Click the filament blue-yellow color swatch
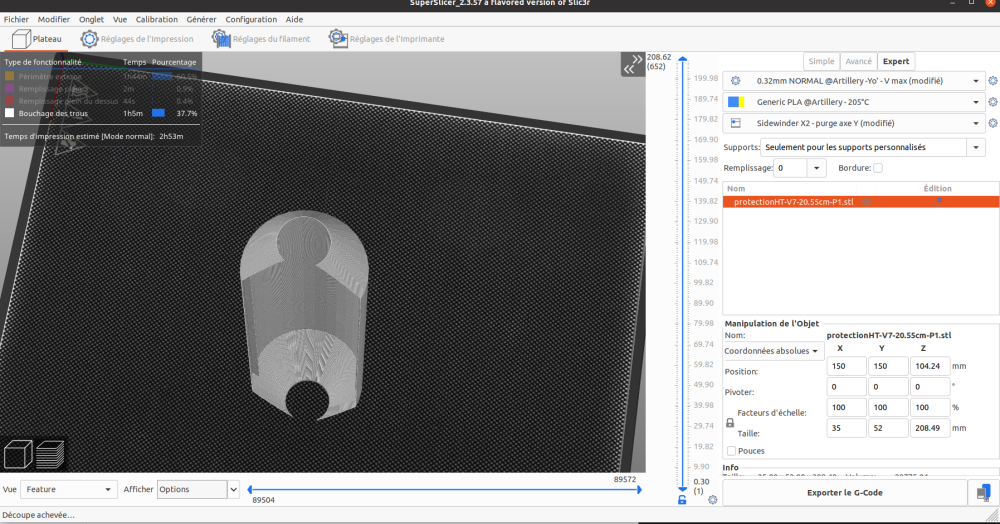 point(736,102)
